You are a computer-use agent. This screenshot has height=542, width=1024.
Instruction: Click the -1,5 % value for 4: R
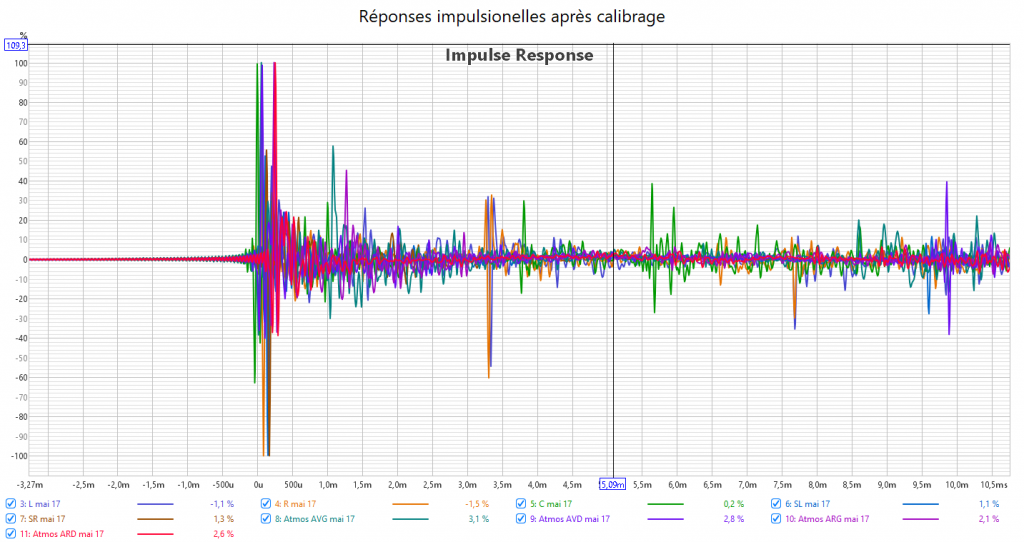pos(477,504)
